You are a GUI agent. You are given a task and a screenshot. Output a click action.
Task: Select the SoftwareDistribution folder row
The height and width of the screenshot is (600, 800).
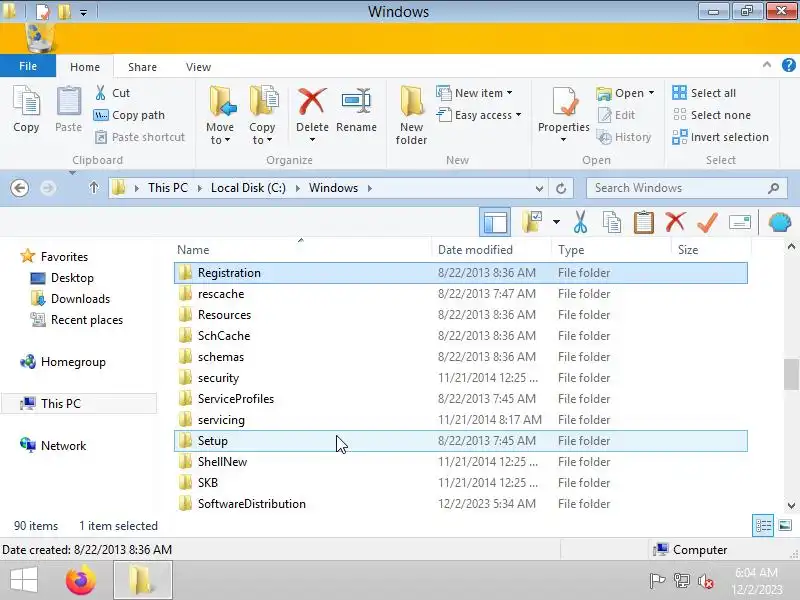[461, 504]
